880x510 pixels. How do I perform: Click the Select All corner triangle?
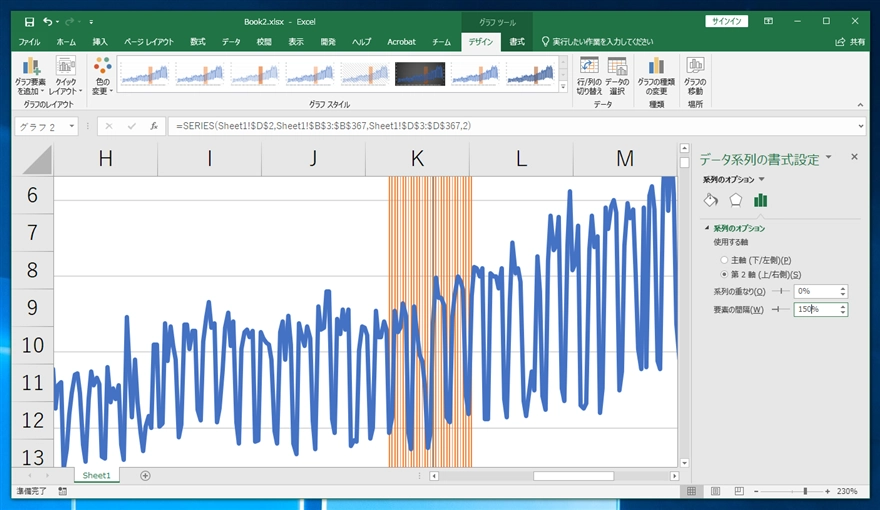tap(38, 160)
